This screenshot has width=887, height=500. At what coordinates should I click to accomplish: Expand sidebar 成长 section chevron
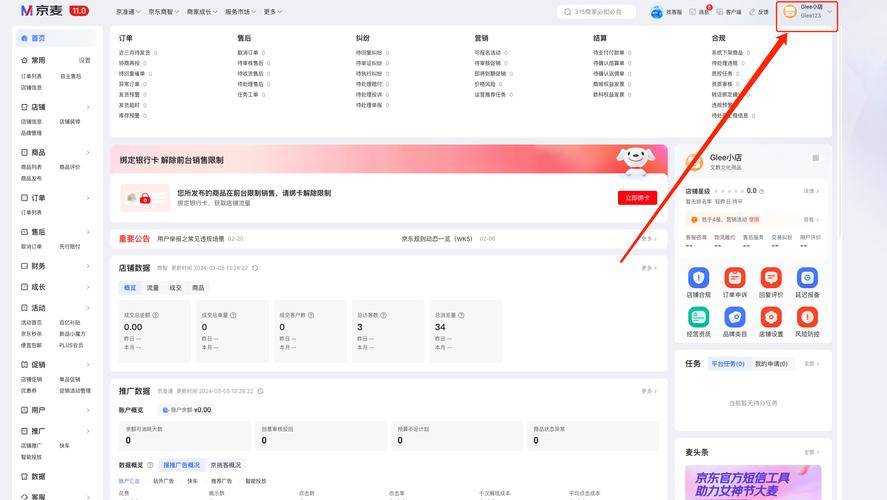pos(88,287)
